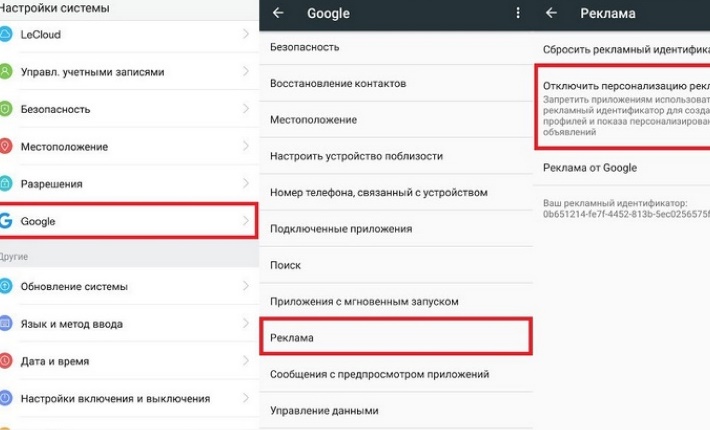This screenshot has height=430, width=710.
Task: Tap the Язык и метод ввода keyboard icon
Action: 5,324
